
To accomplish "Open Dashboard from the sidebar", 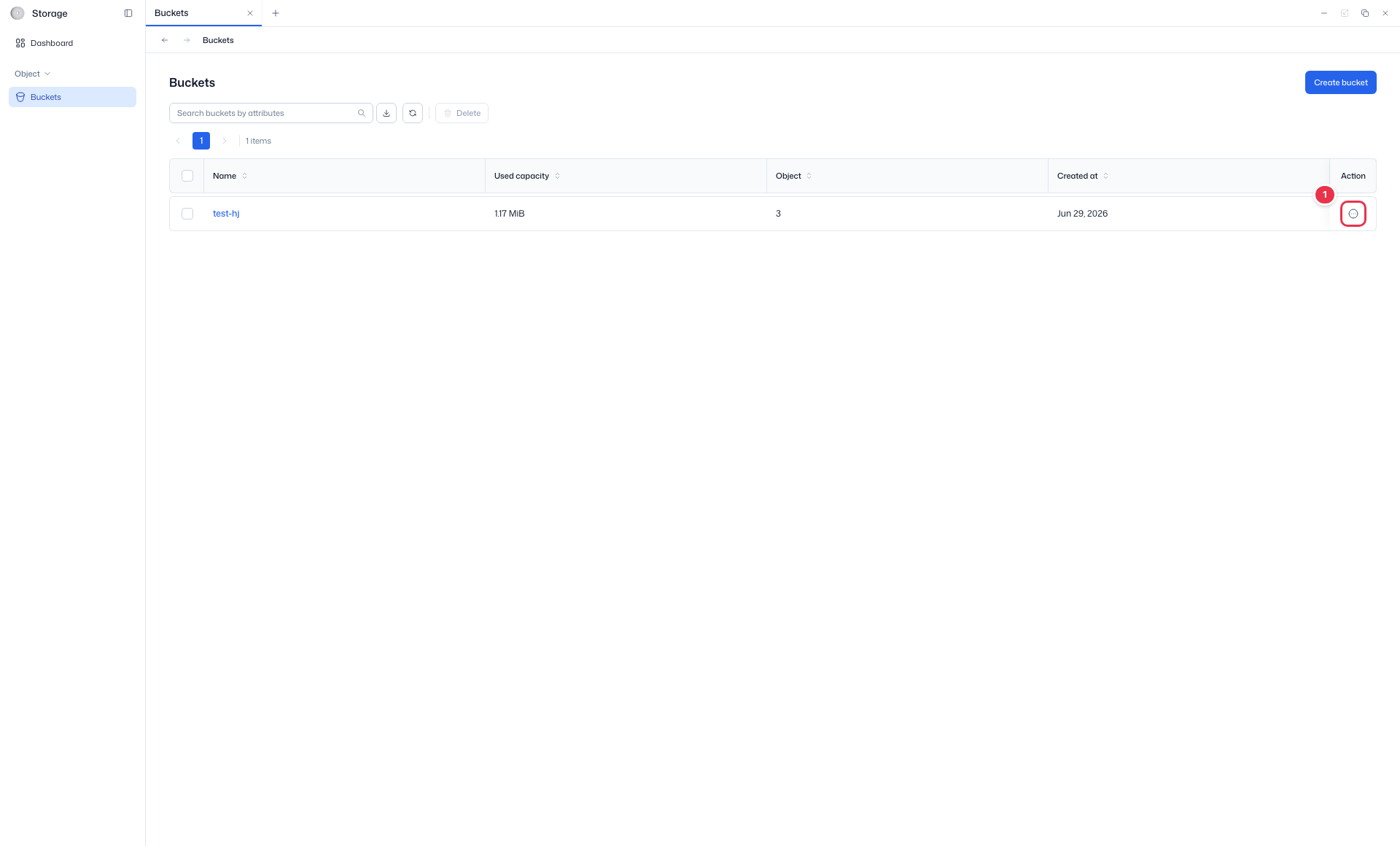I will coord(72,43).
